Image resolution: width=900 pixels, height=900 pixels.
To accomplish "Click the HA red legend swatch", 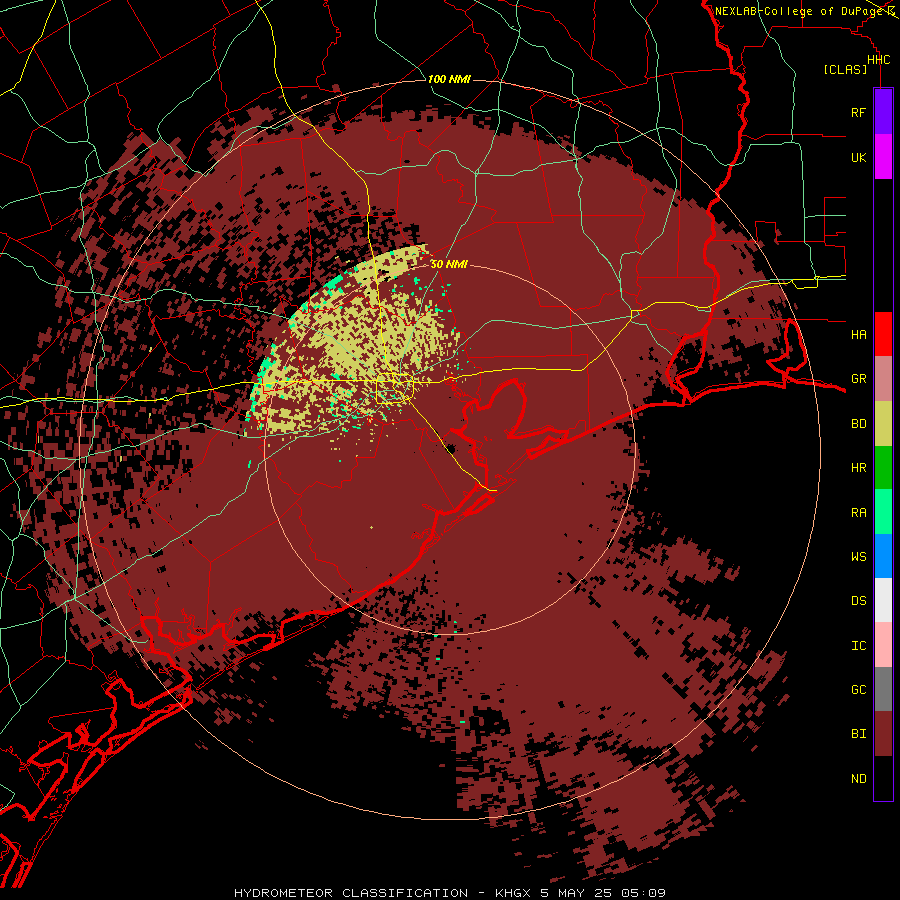I will 883,334.
